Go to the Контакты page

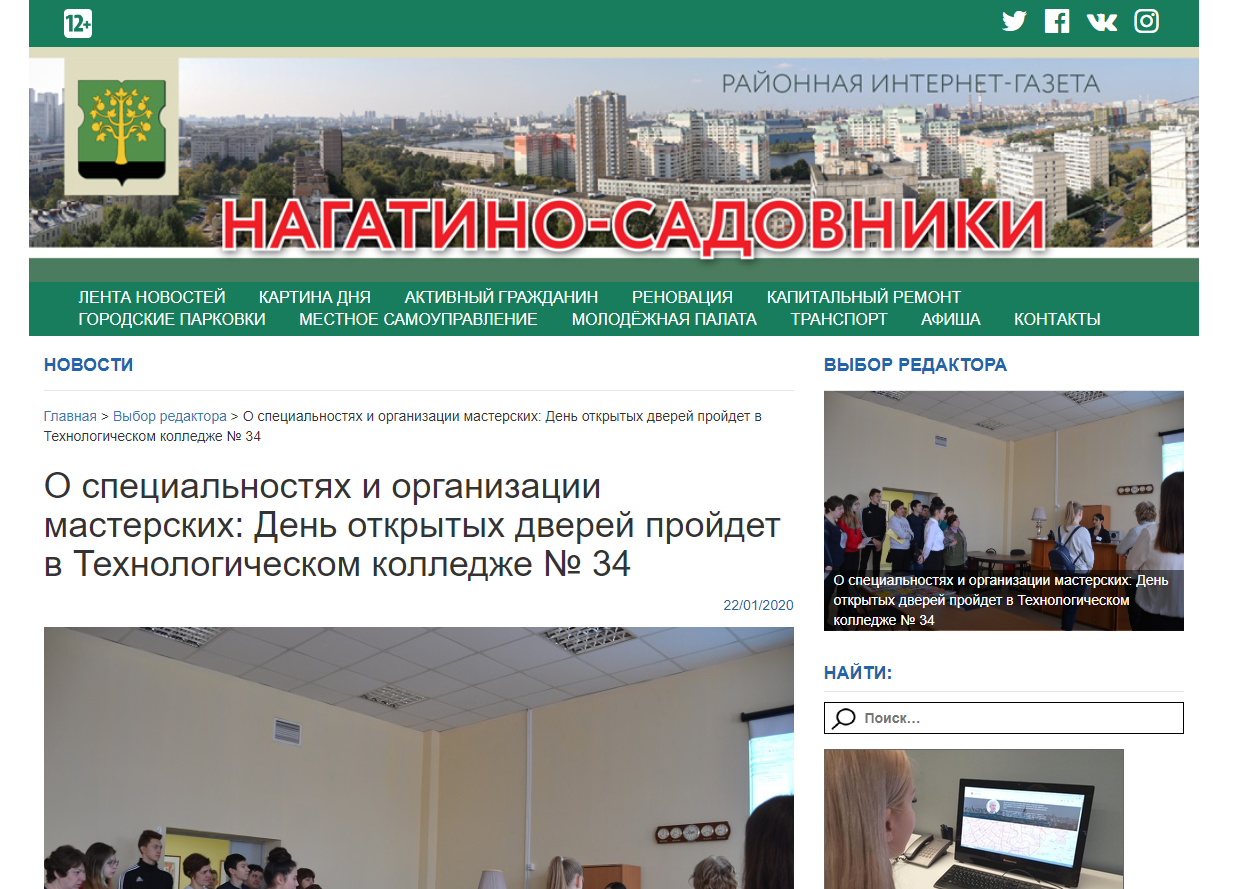(1057, 319)
